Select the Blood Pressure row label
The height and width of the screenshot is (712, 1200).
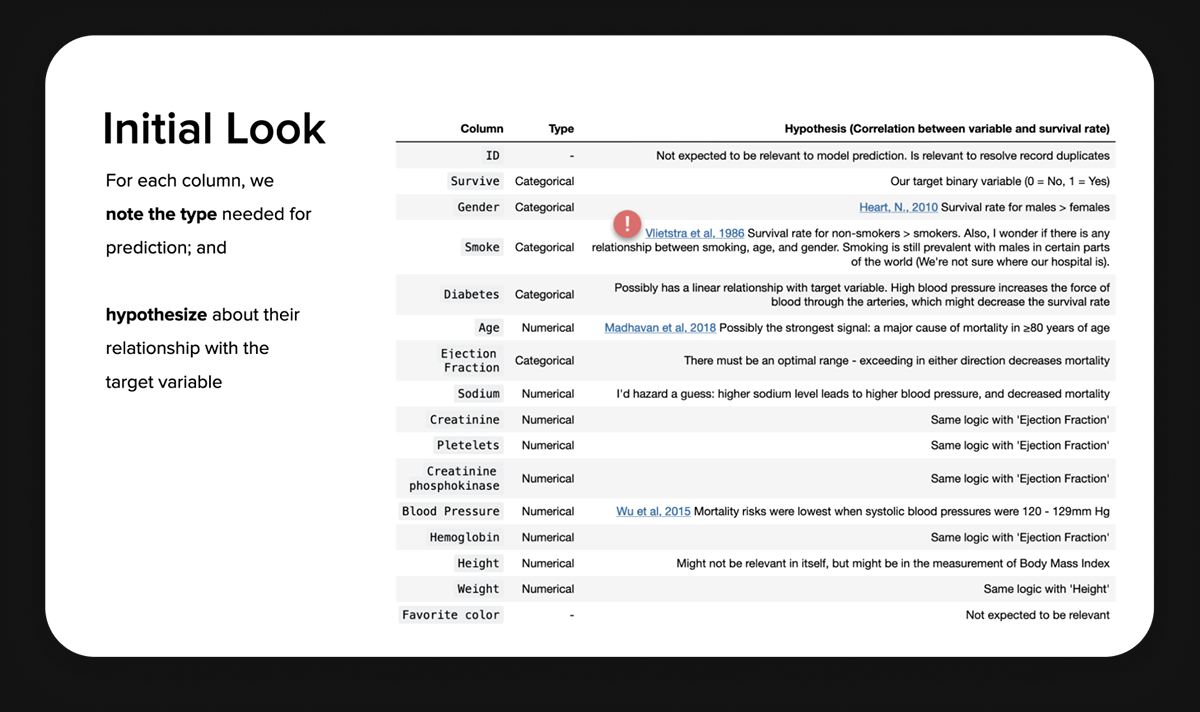pyautogui.click(x=450, y=511)
